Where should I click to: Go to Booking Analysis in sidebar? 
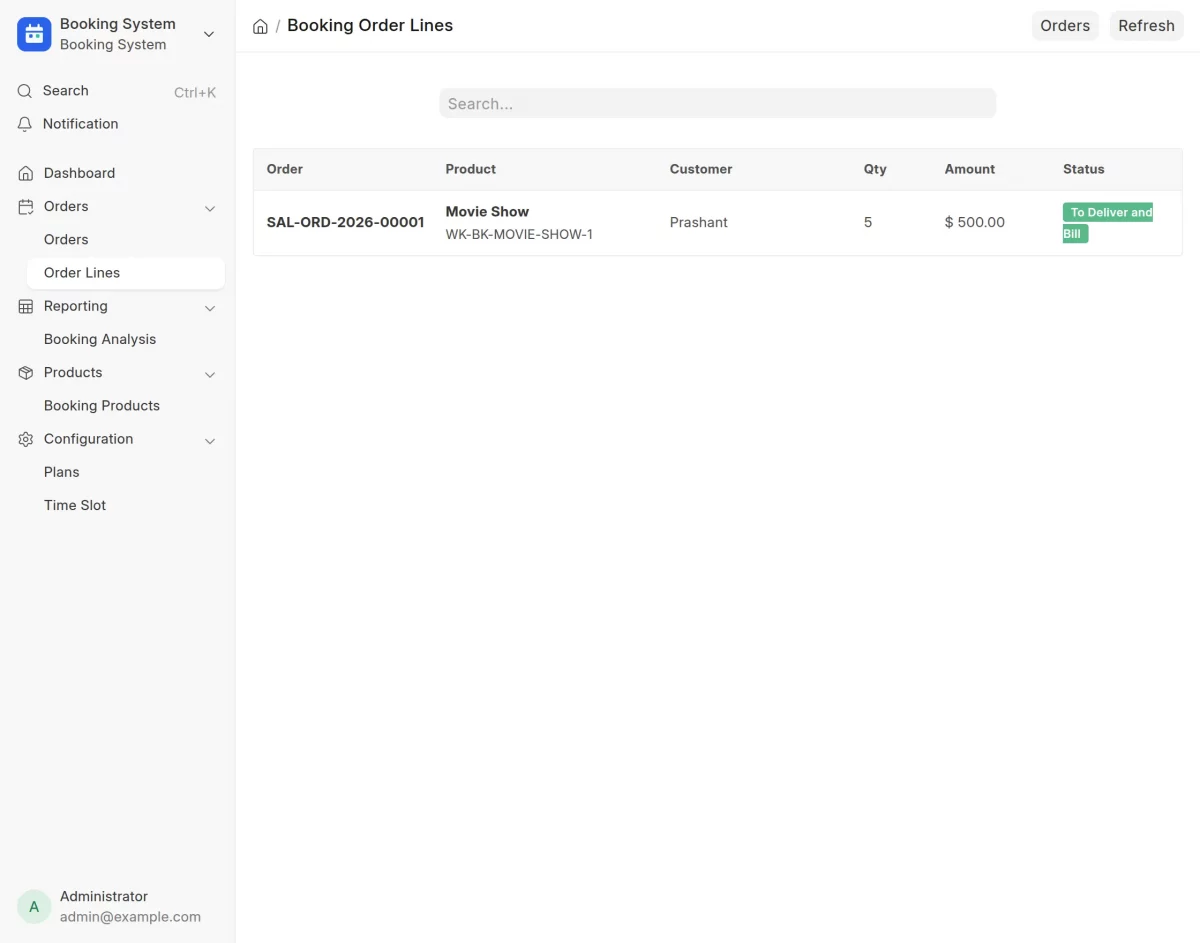pos(100,339)
